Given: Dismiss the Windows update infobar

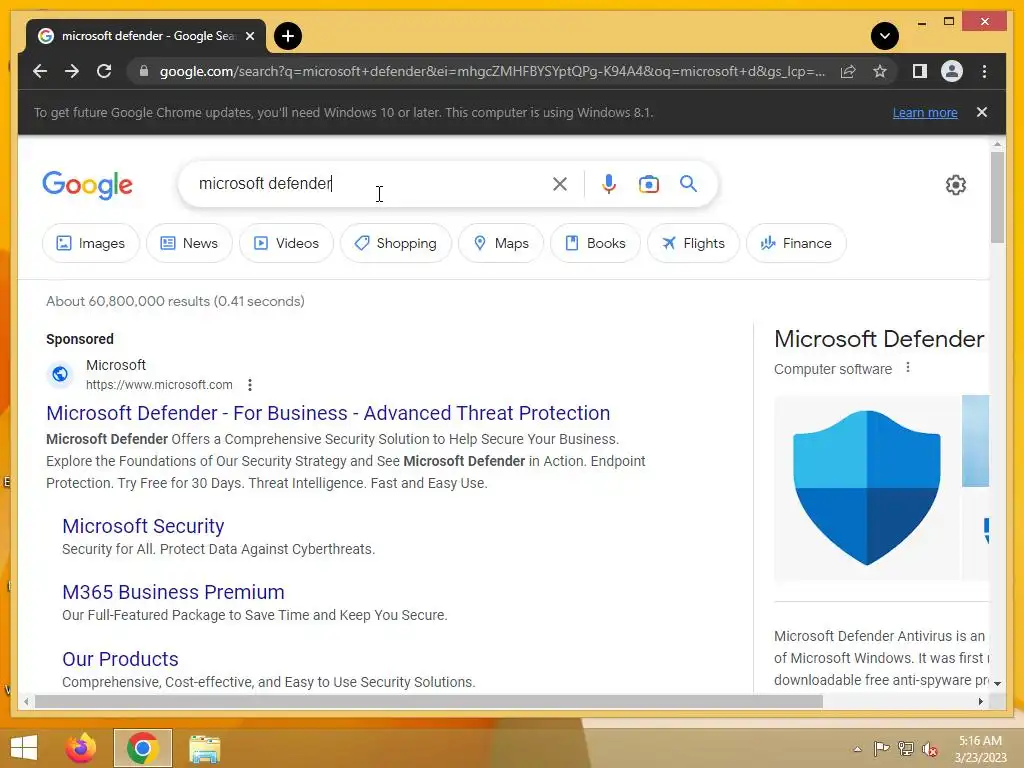Looking at the screenshot, I should pos(982,112).
